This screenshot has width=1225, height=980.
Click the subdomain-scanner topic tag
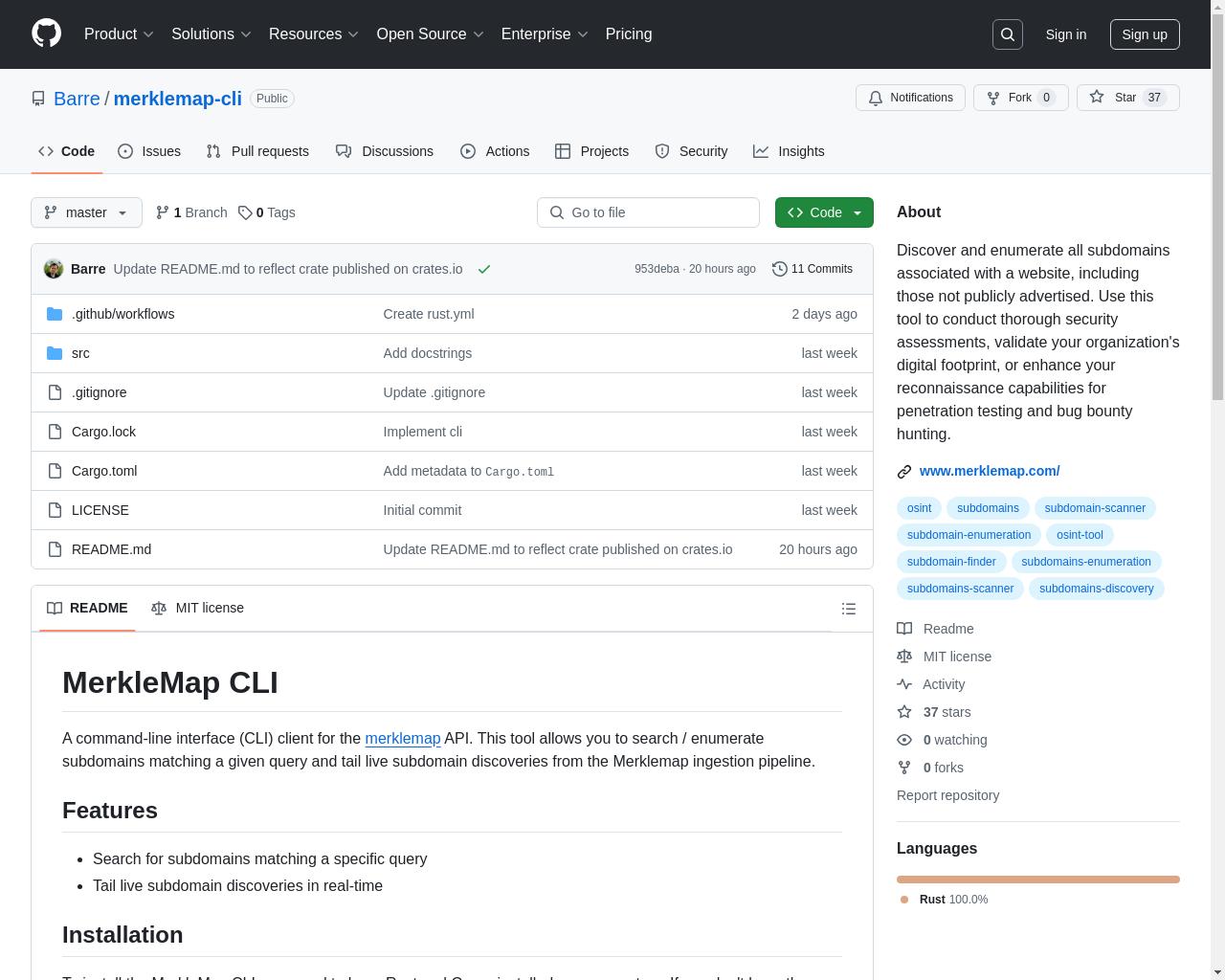tap(1095, 508)
